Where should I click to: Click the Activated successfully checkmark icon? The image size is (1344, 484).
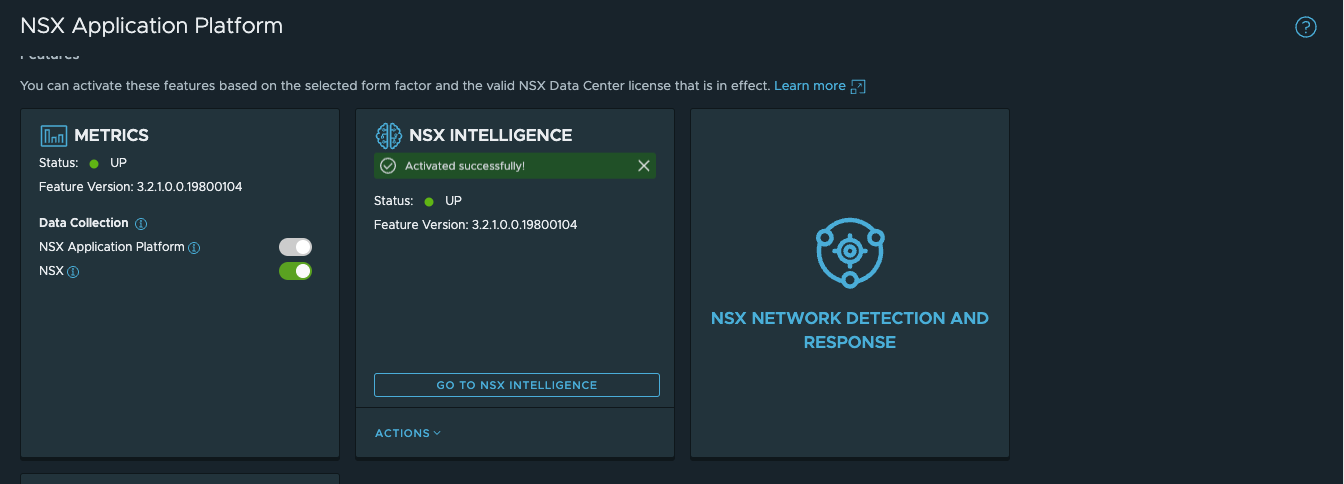tap(388, 166)
